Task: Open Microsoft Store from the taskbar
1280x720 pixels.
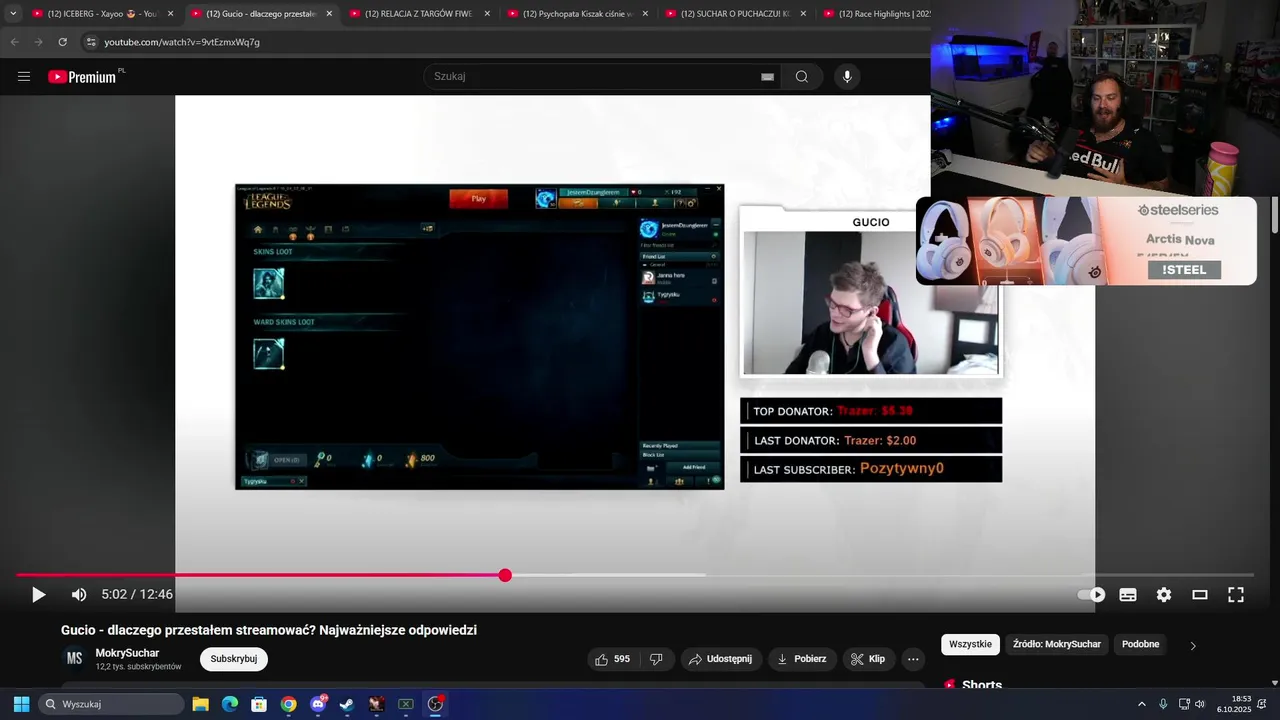Action: pyautogui.click(x=259, y=704)
